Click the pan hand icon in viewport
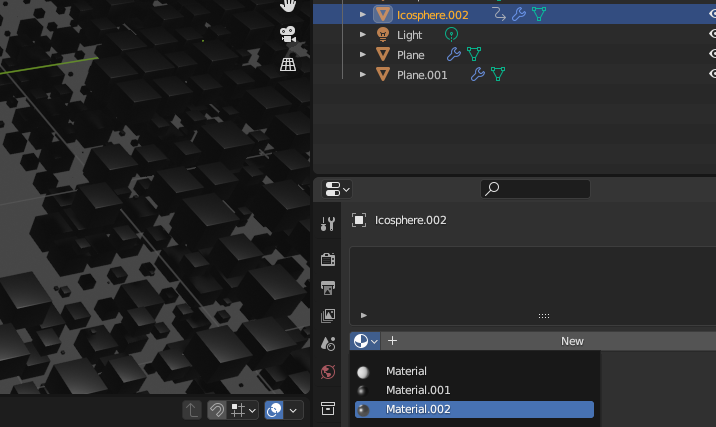The width and height of the screenshot is (716, 427). (x=288, y=5)
